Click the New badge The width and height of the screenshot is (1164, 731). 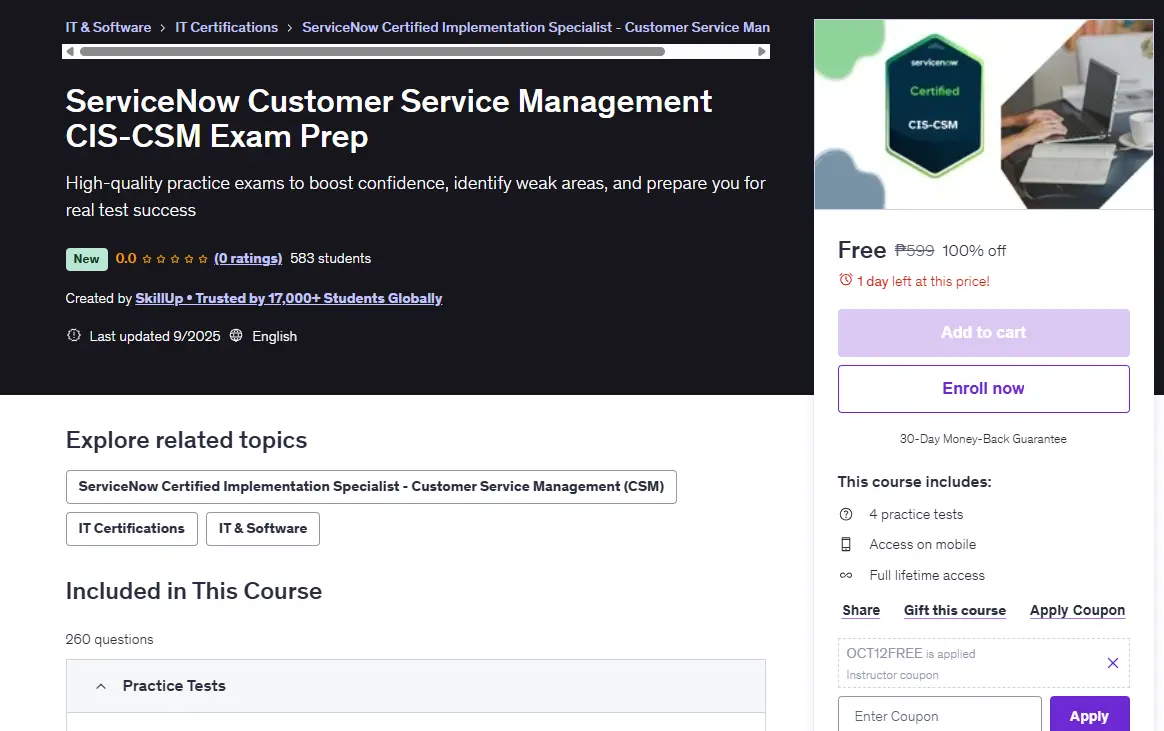point(86,259)
